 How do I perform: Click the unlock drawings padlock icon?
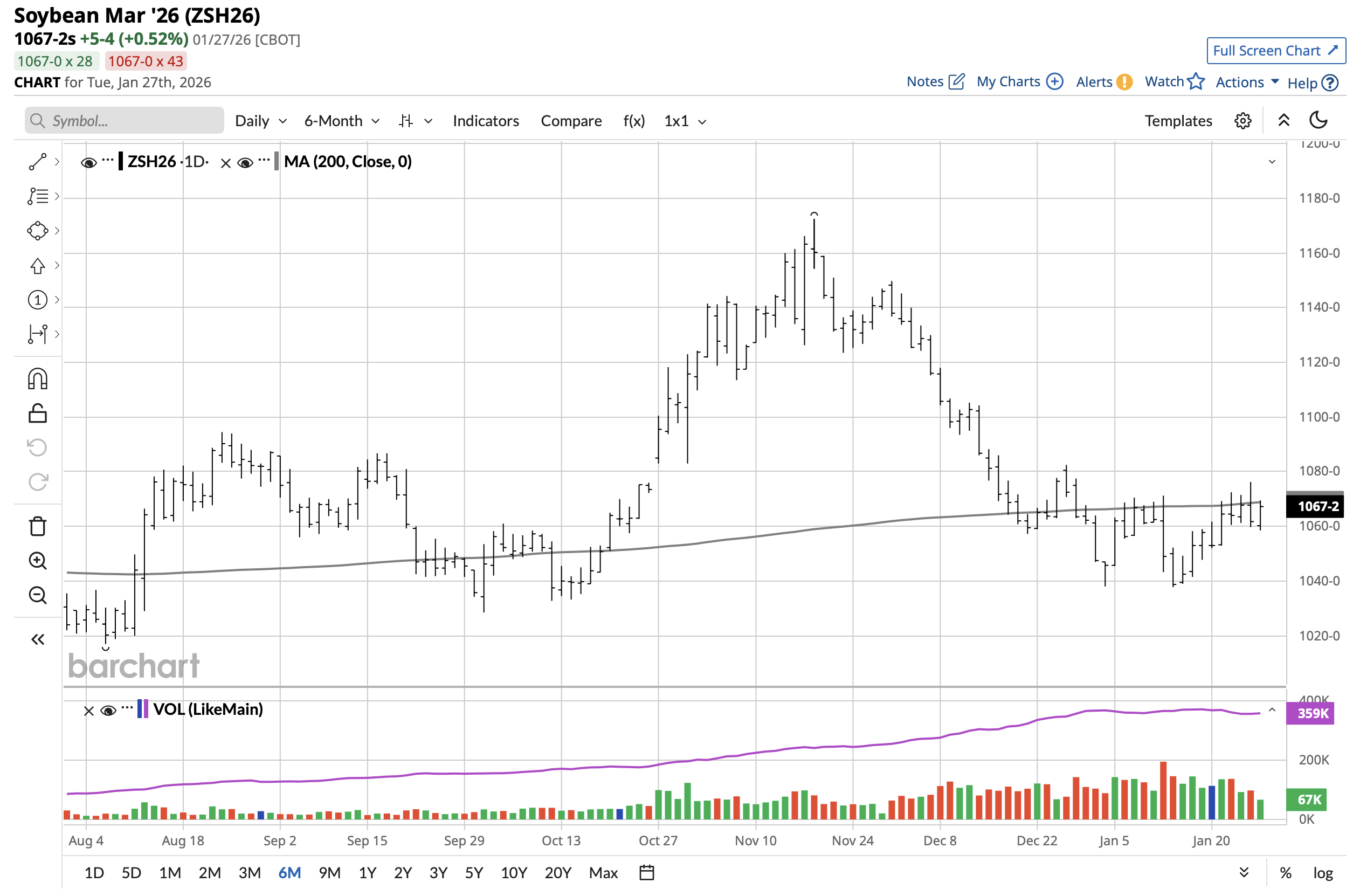[x=37, y=413]
